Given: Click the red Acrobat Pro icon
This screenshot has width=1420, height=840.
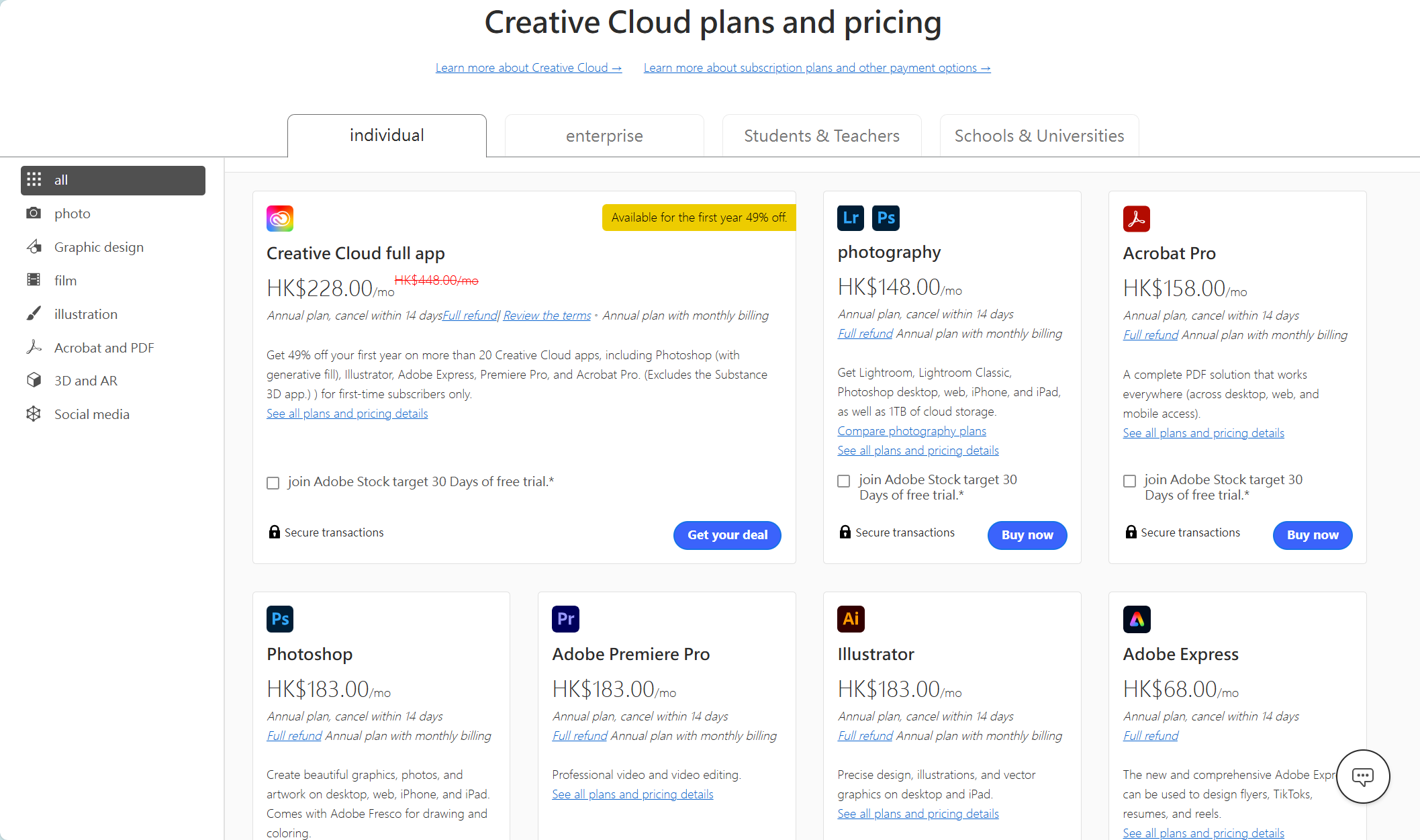Looking at the screenshot, I should [x=1137, y=218].
